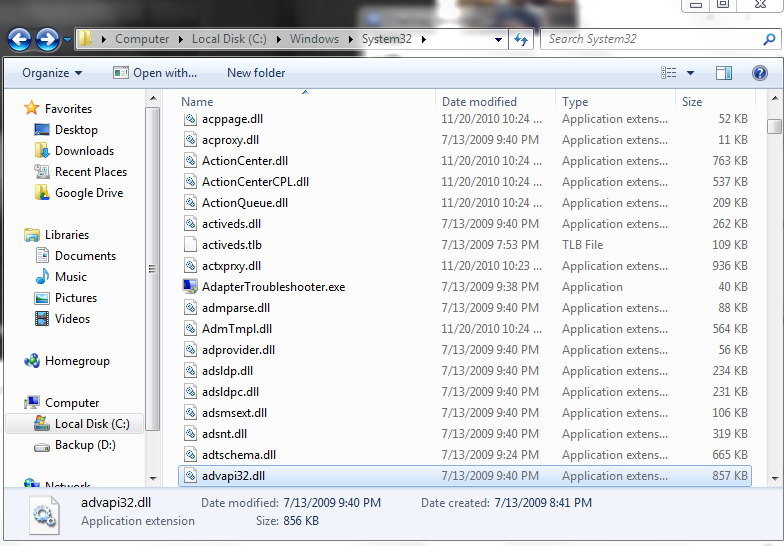Expand the arrow before Computer in address bar
This screenshot has height=546, width=784.
[x=104, y=39]
